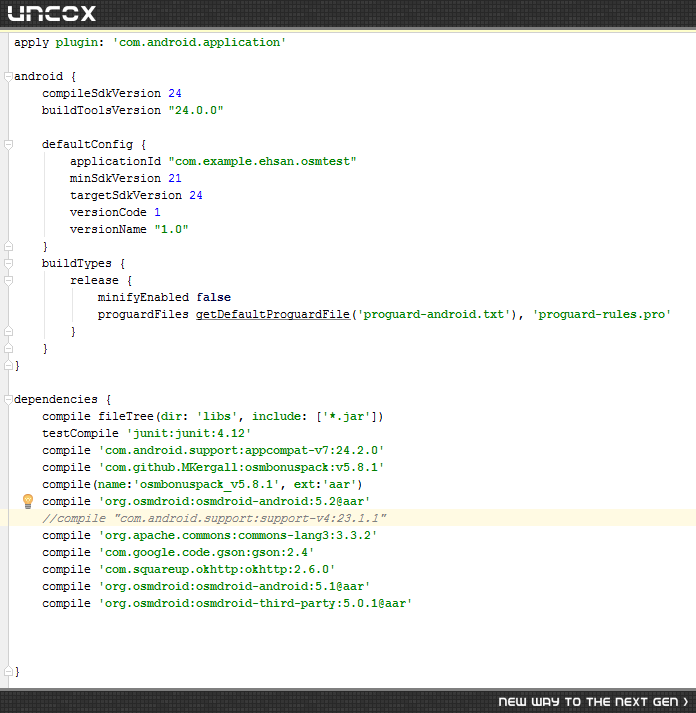Collapse the buildTypes block fold marker
The image size is (696, 713).
point(8,264)
